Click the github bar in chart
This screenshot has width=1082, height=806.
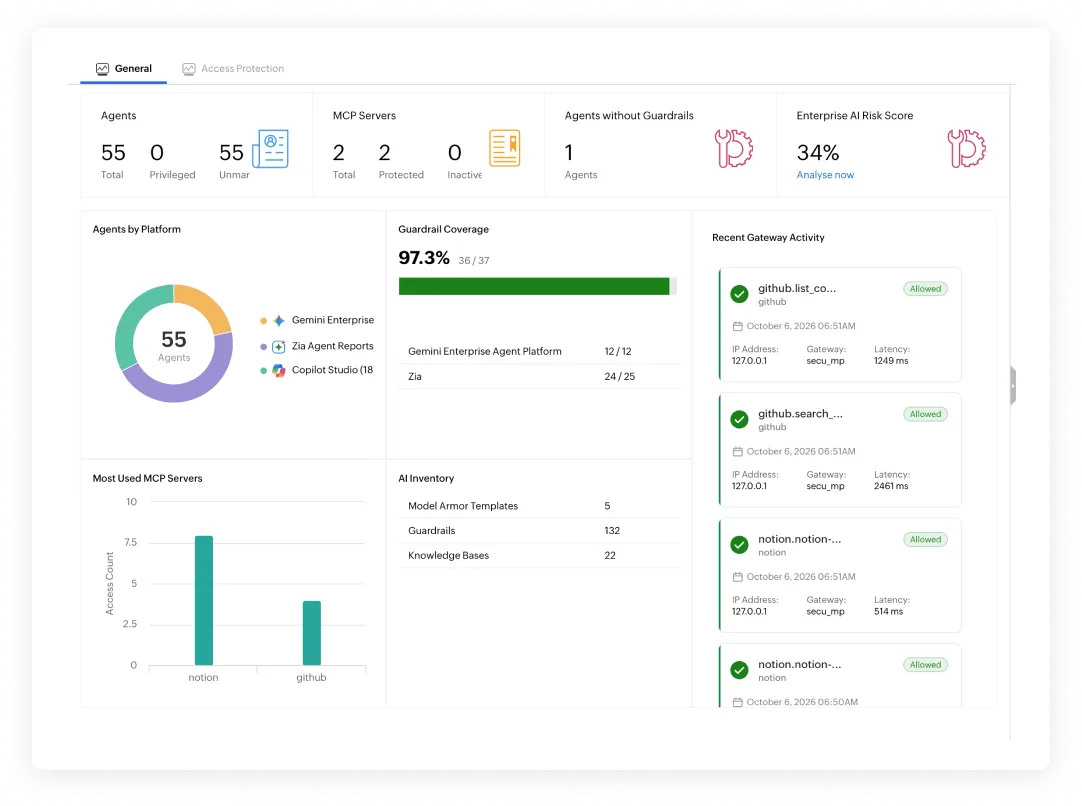[x=312, y=633]
